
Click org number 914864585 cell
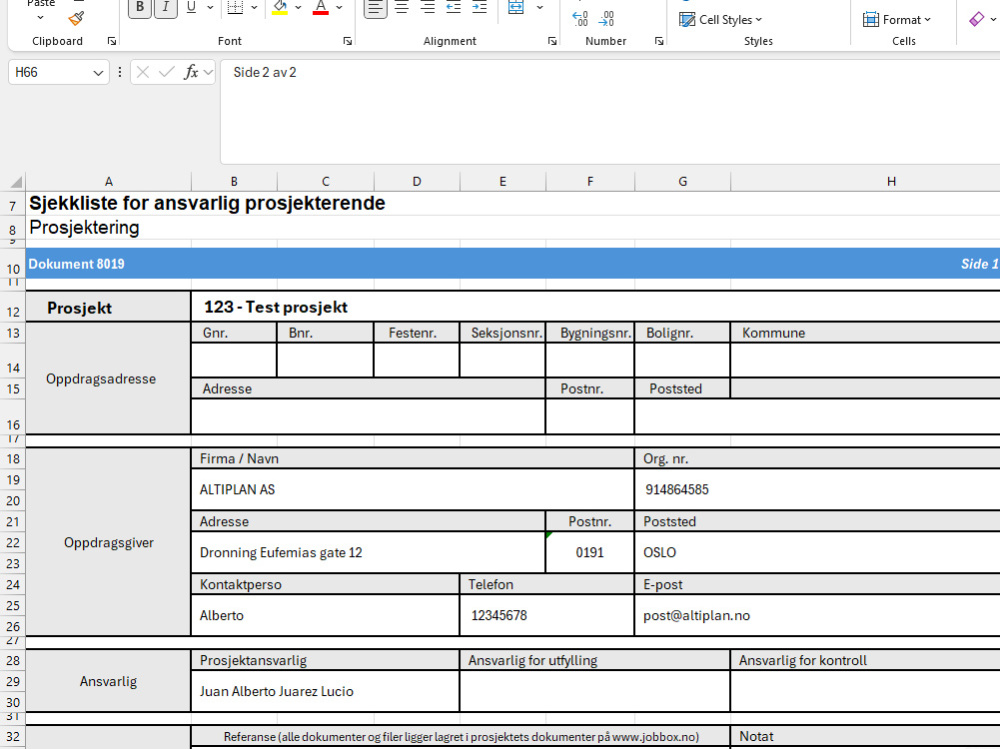[818, 489]
